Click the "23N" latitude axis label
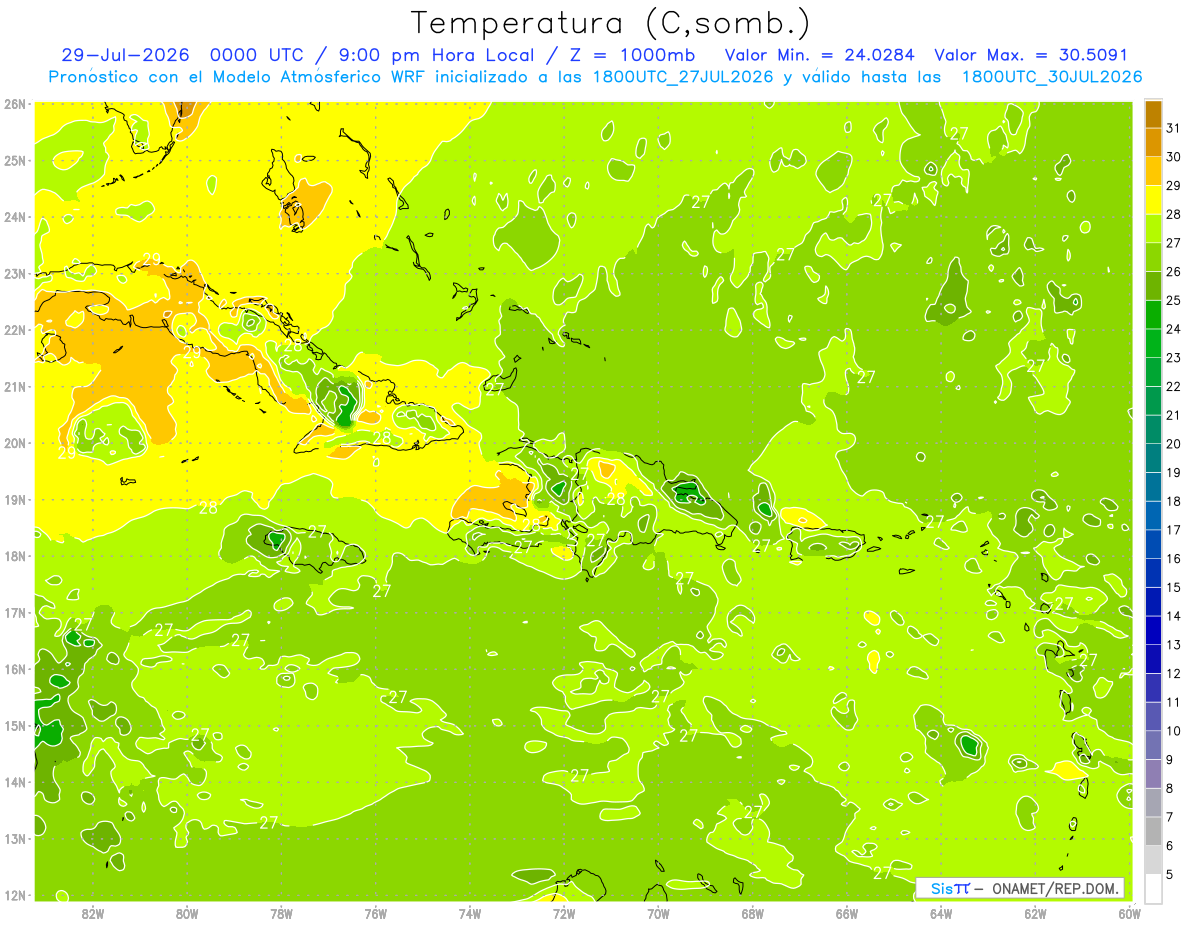This screenshot has width=1200, height=927. click(x=14, y=273)
